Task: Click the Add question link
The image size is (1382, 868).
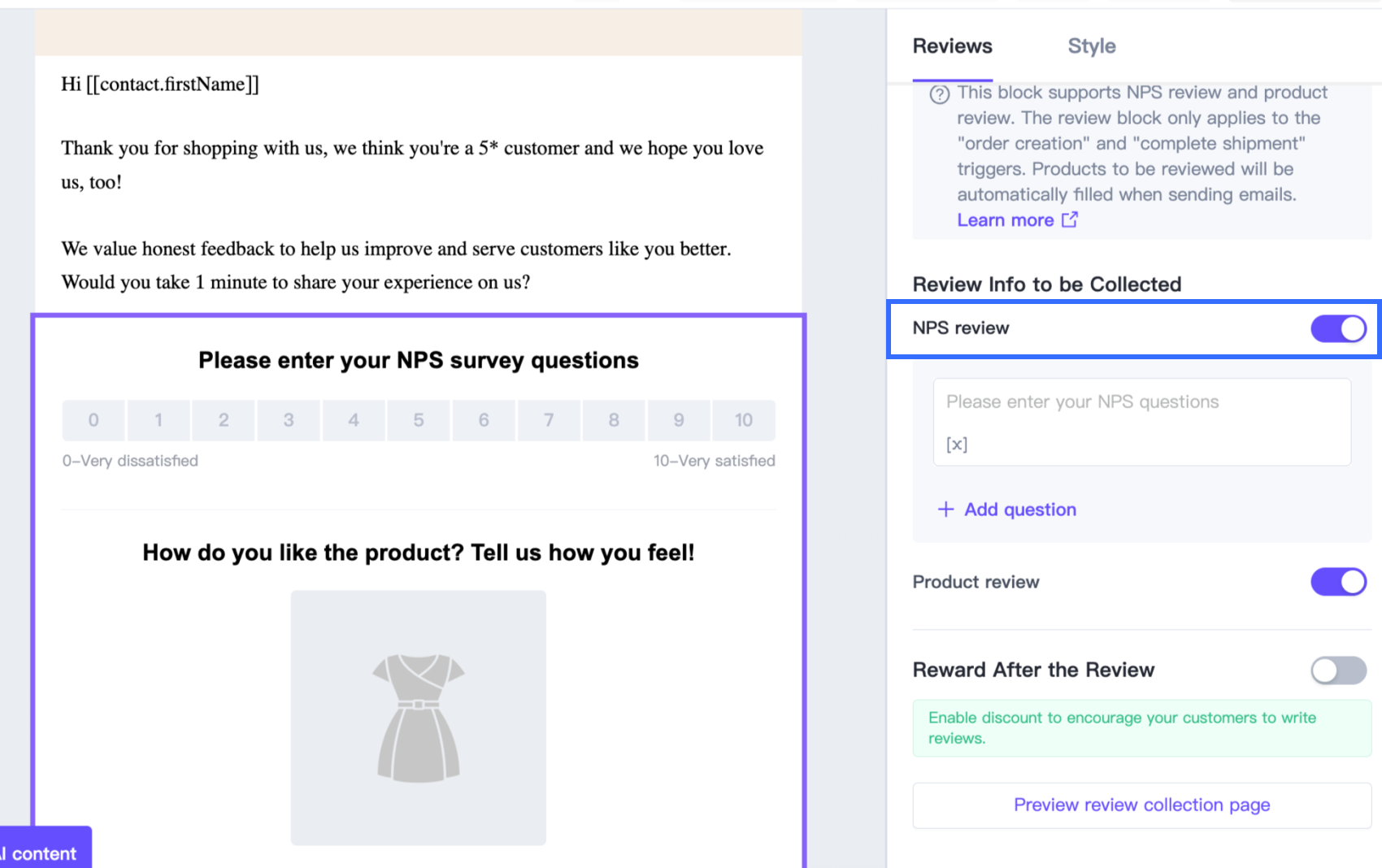Action: click(1019, 510)
